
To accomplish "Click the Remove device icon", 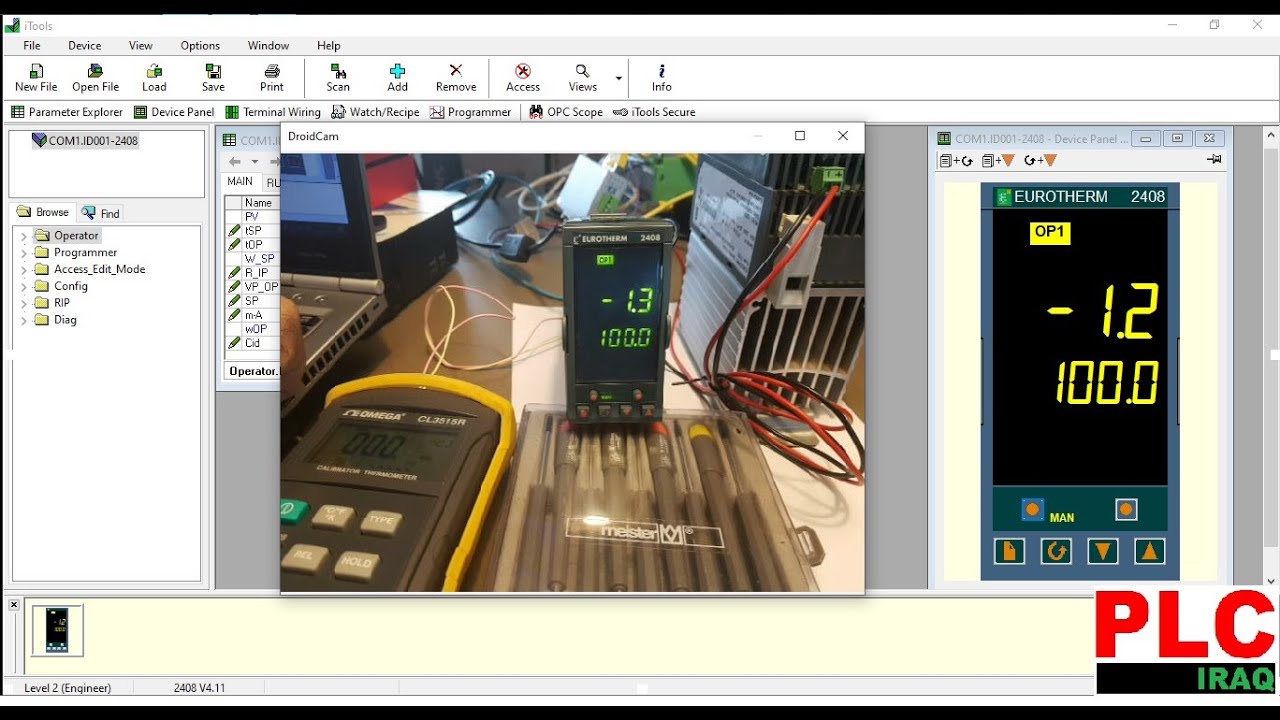I will point(456,78).
